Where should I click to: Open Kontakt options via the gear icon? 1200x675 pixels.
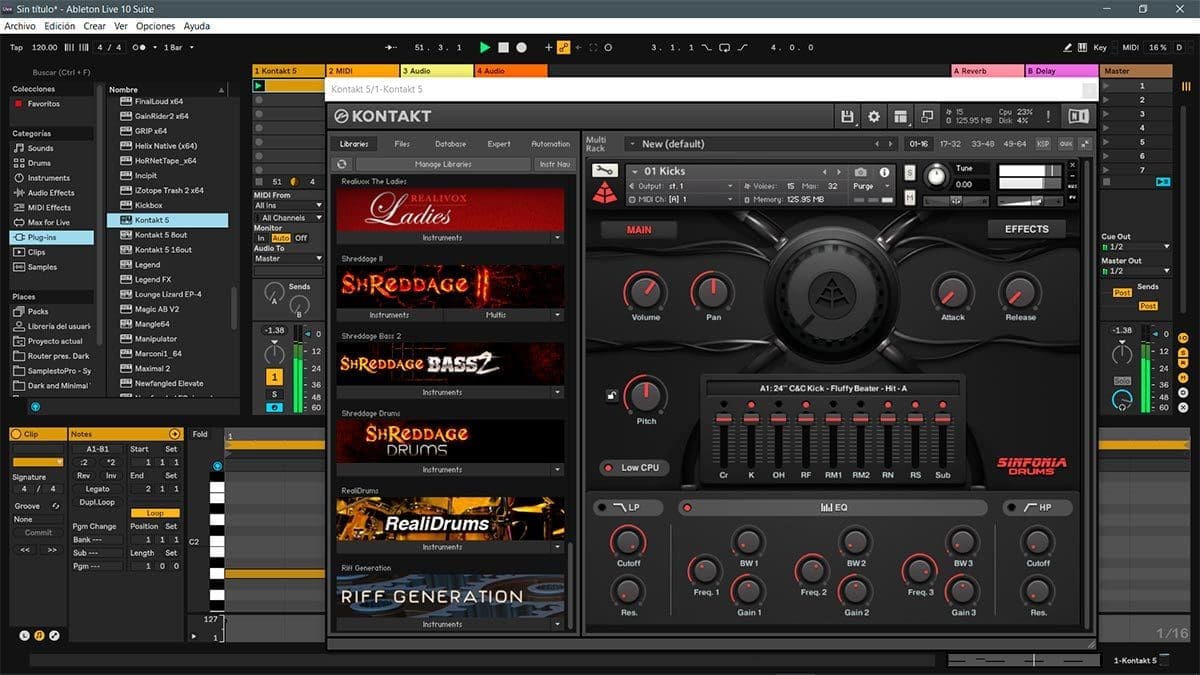click(874, 117)
